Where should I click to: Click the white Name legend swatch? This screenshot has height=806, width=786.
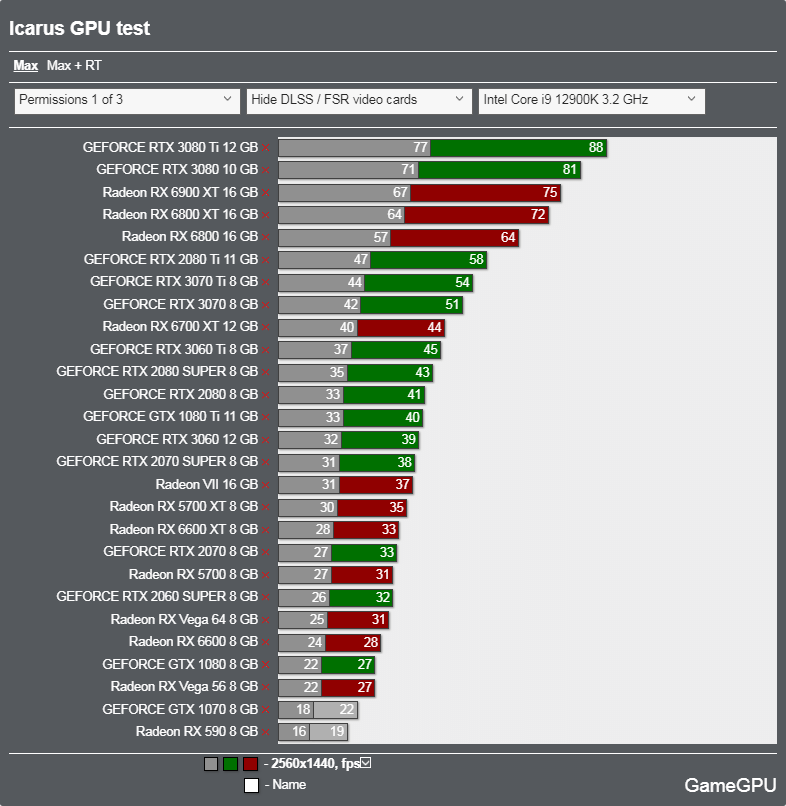pyautogui.click(x=251, y=786)
